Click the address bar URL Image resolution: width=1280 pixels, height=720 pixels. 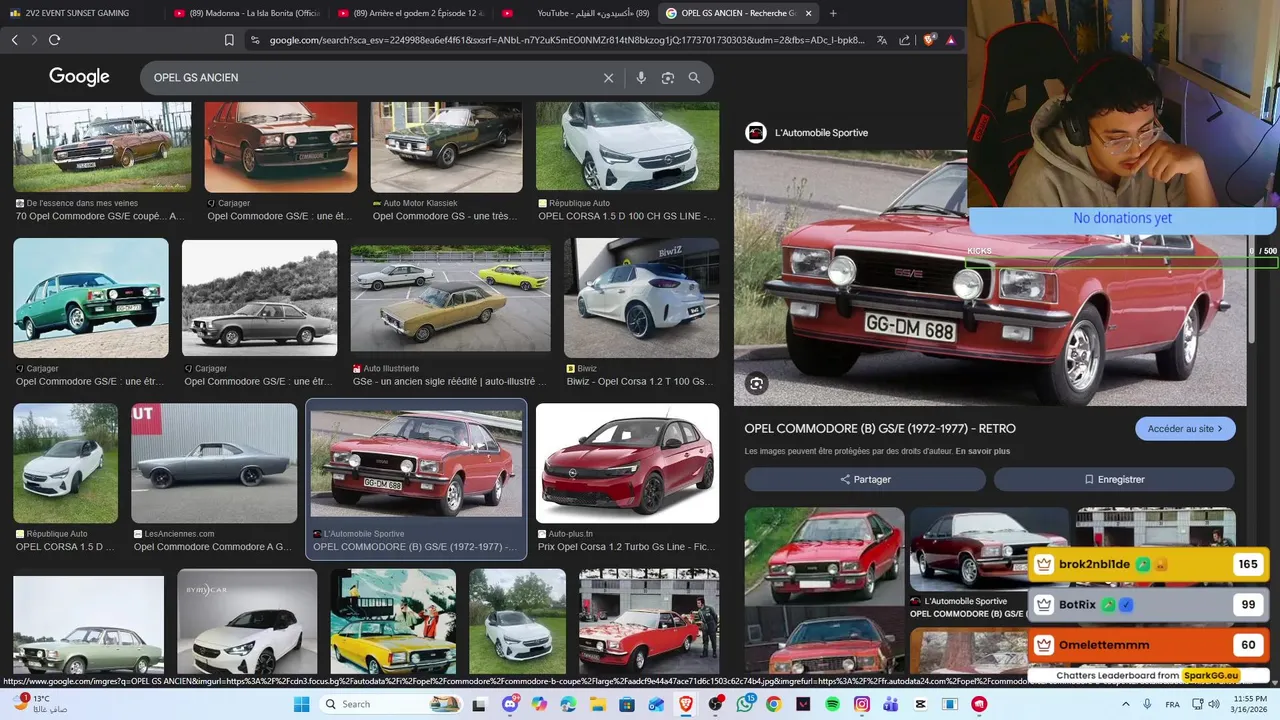pos(566,40)
